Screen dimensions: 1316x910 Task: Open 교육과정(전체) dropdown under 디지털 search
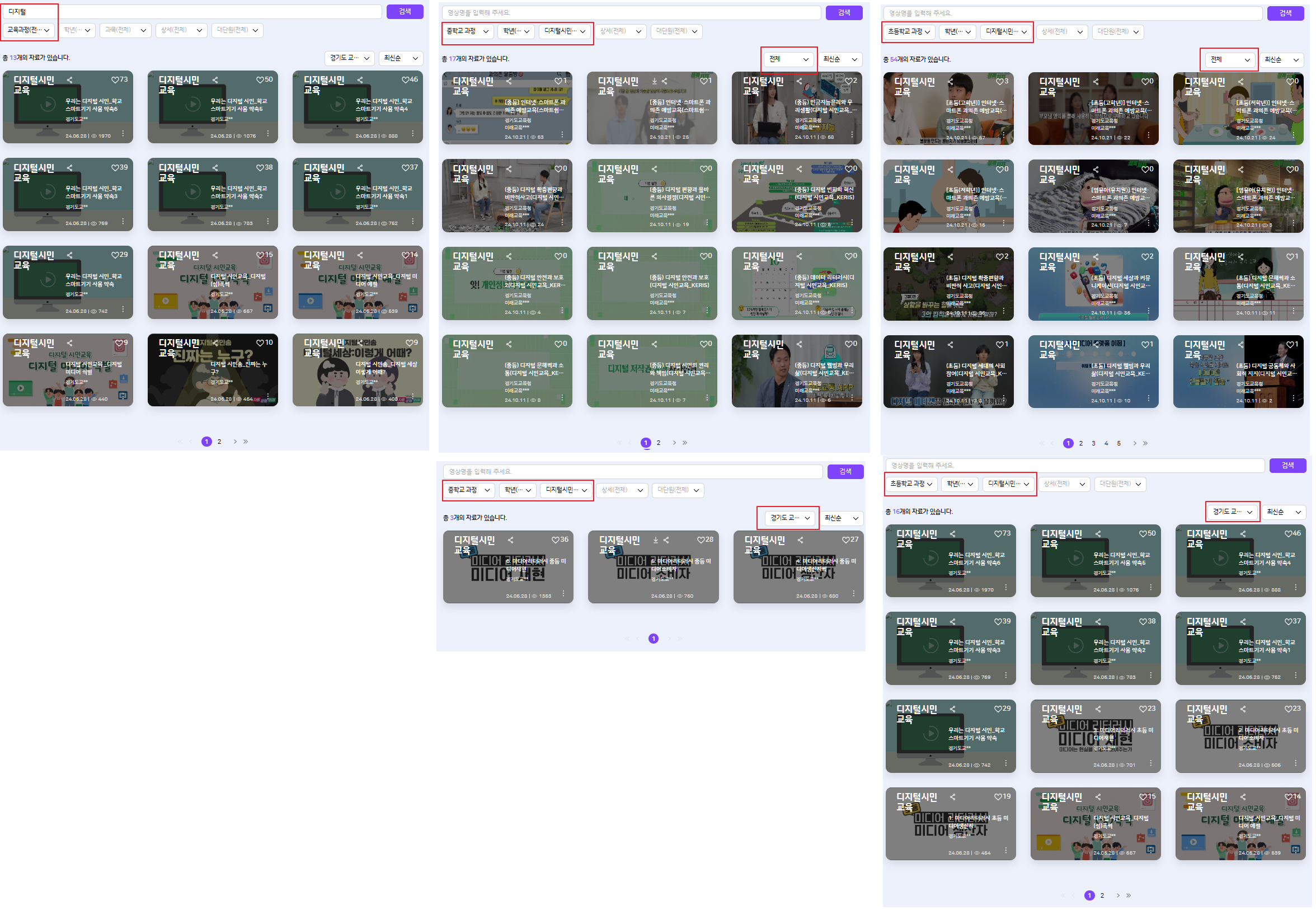29,30
